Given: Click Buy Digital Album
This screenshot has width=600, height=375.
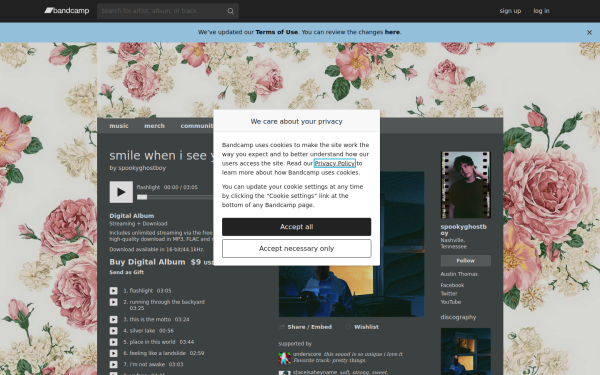Looking at the screenshot, I should 147,262.
